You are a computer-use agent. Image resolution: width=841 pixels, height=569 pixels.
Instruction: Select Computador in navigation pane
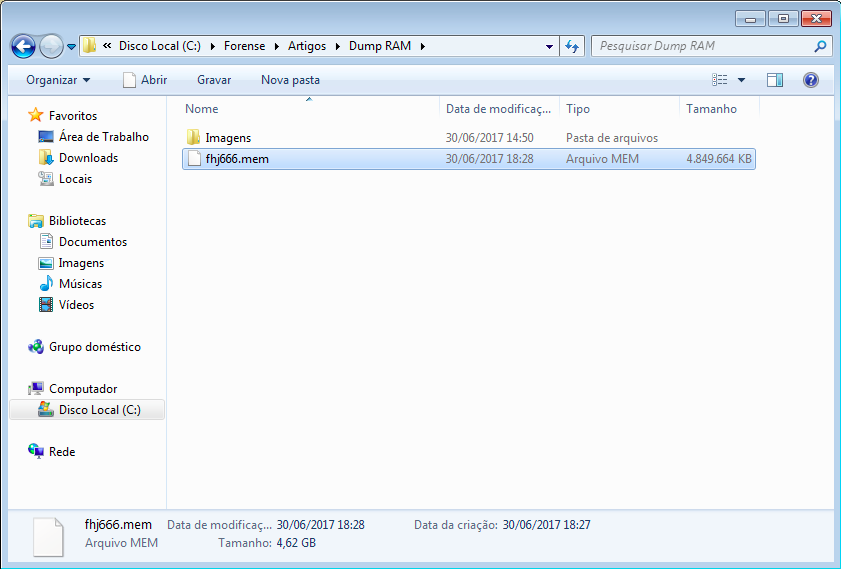[x=73, y=389]
